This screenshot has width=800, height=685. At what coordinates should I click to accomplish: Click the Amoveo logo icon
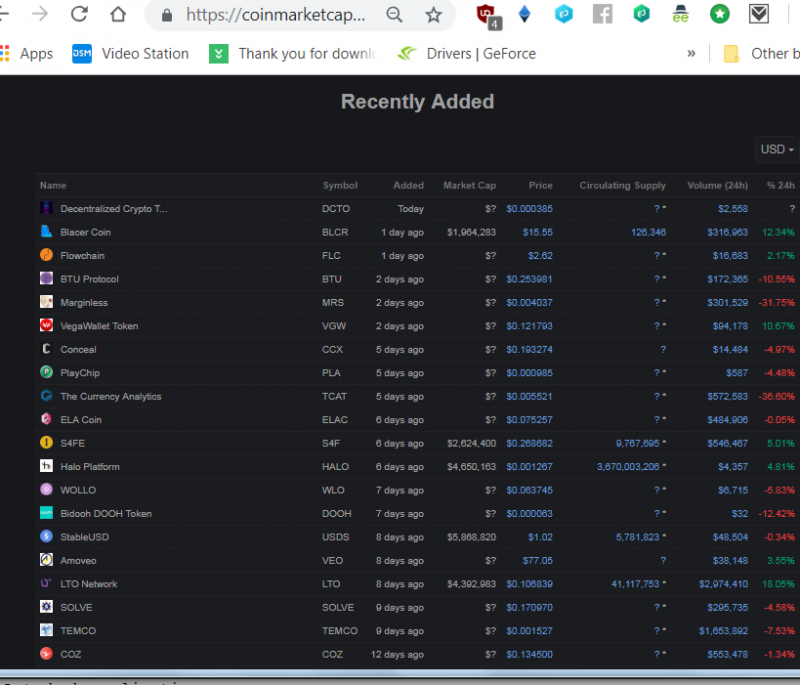pos(46,560)
